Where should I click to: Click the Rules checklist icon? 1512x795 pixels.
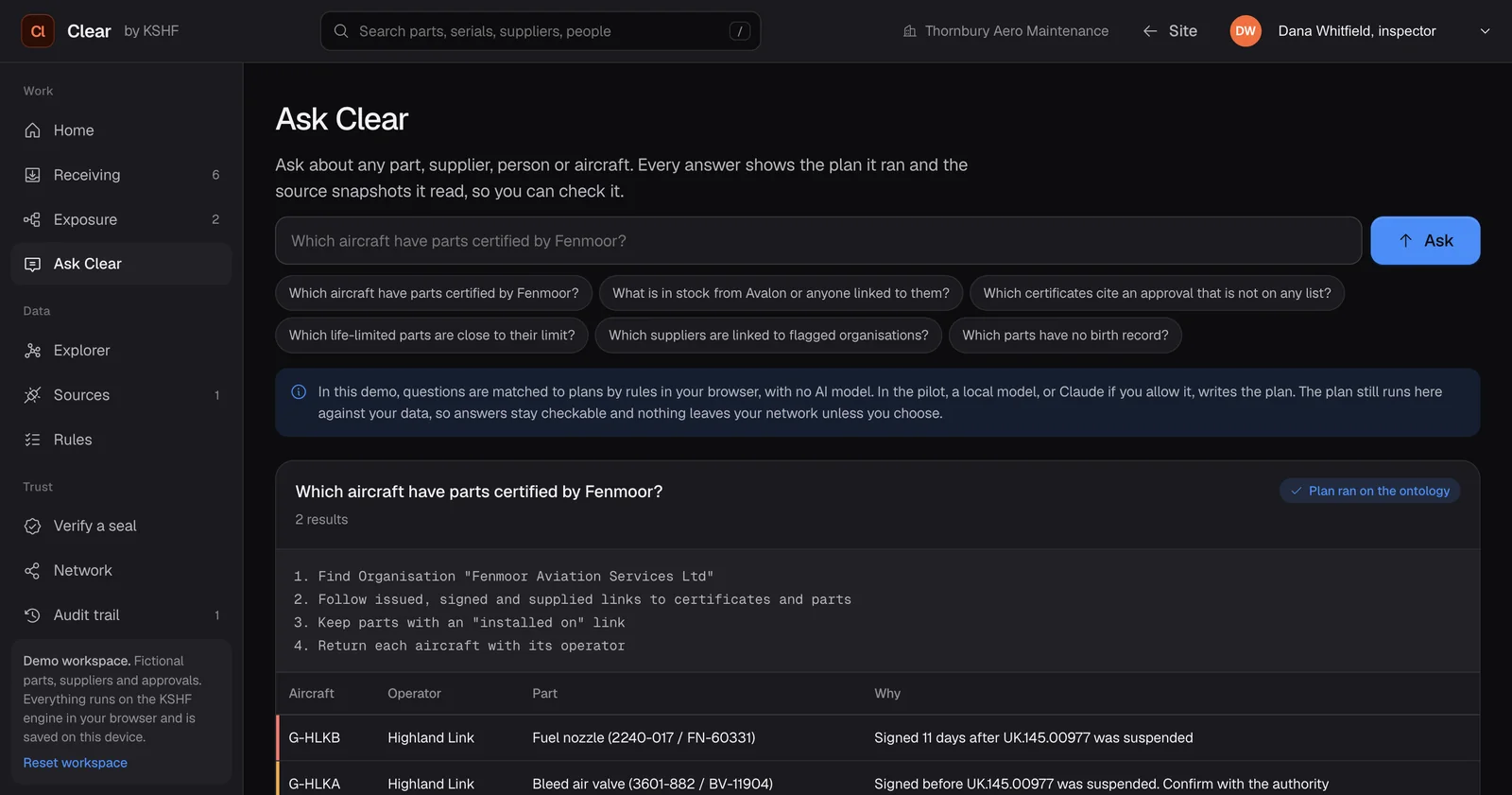32,440
